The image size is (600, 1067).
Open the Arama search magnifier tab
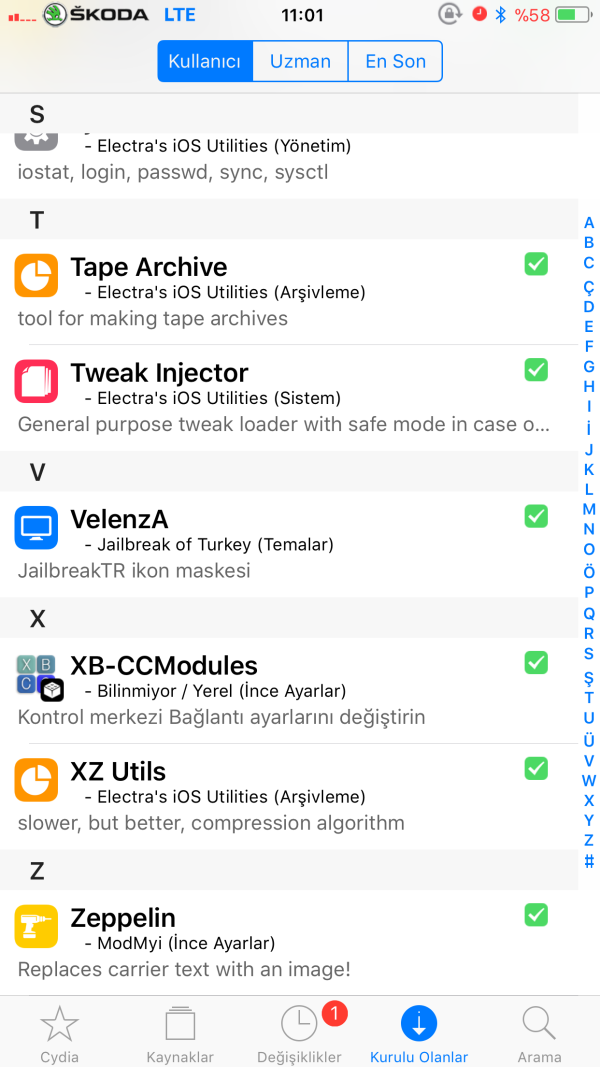[x=539, y=1034]
